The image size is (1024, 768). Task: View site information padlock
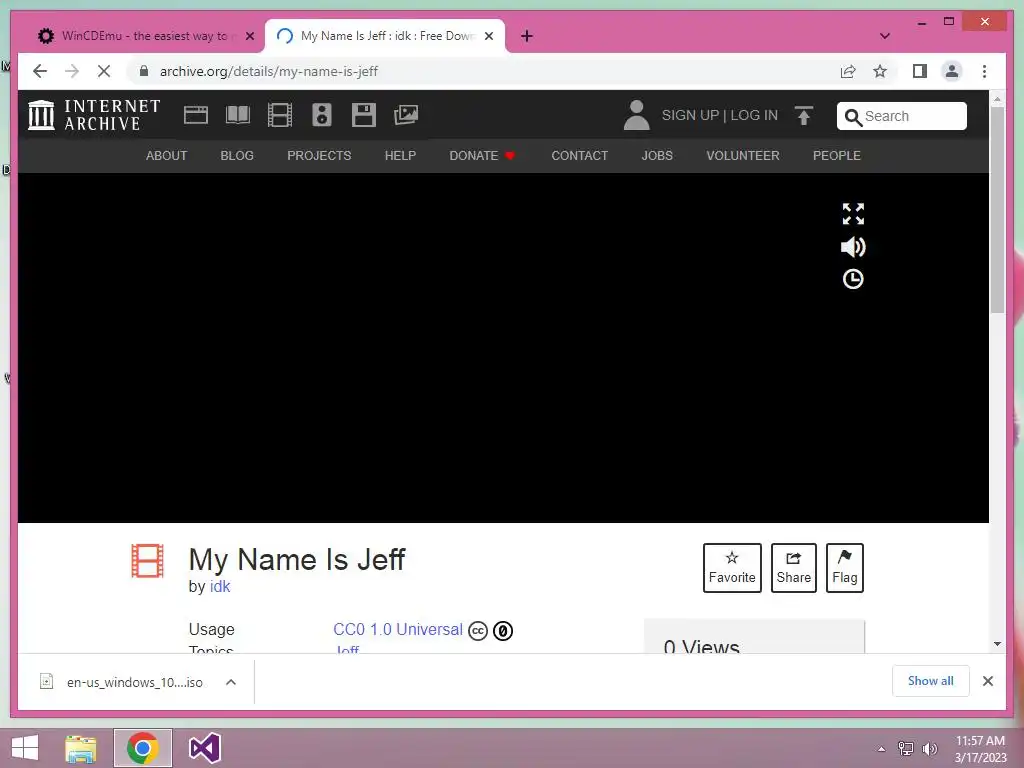(x=144, y=71)
